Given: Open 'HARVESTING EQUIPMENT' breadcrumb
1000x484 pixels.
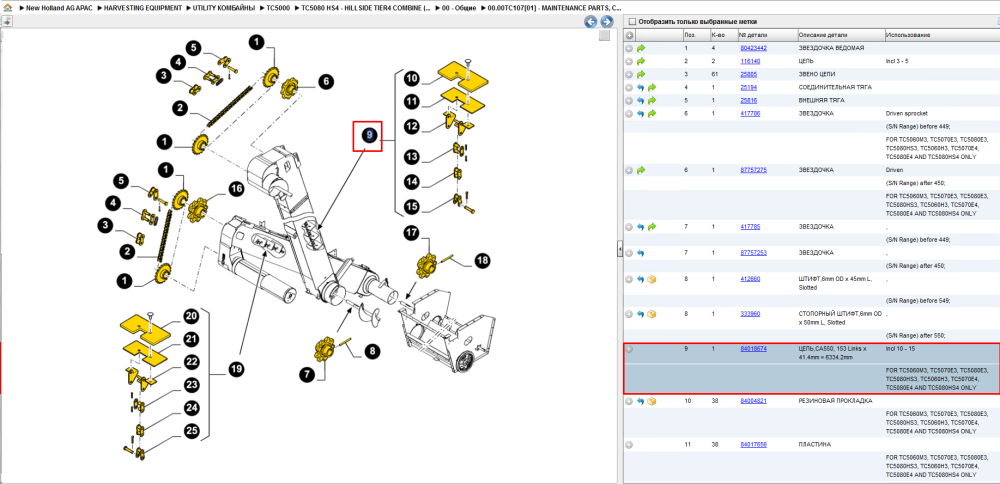Looking at the screenshot, I should [143, 8].
